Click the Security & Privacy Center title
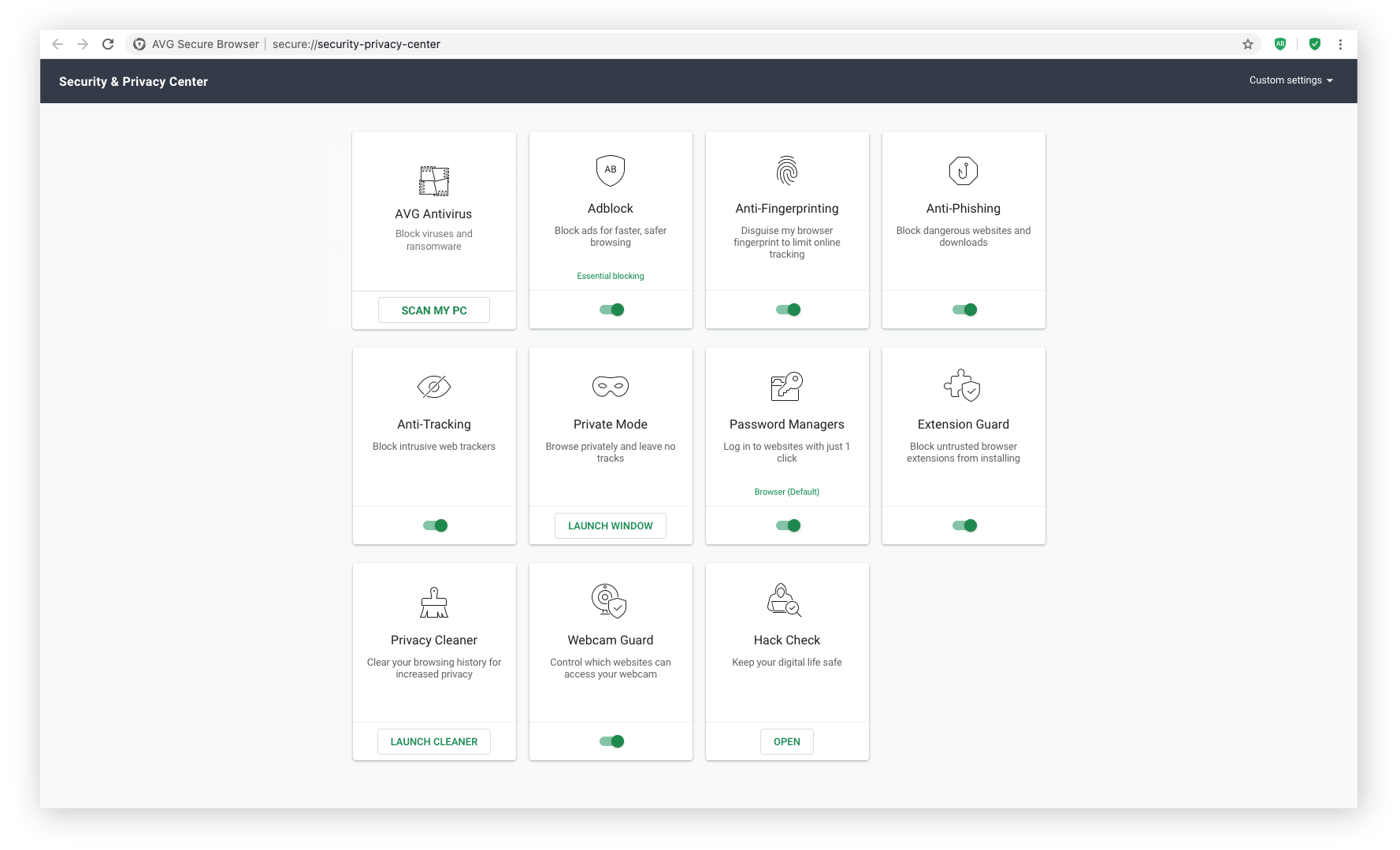This screenshot has width=1400, height=850. [x=133, y=81]
